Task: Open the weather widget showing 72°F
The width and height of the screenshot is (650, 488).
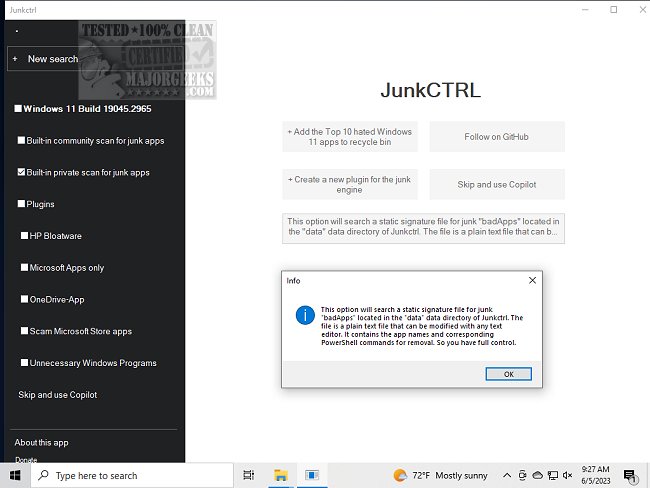Action: (441, 475)
